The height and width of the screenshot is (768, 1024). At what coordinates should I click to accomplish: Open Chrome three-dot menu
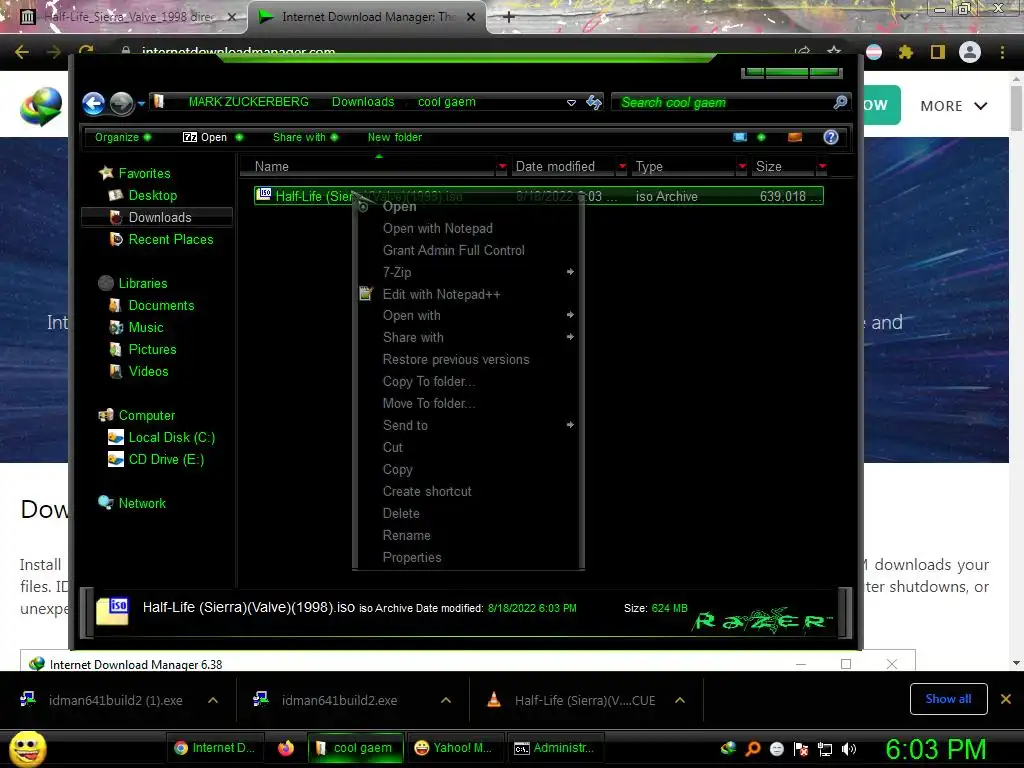tap(1002, 52)
